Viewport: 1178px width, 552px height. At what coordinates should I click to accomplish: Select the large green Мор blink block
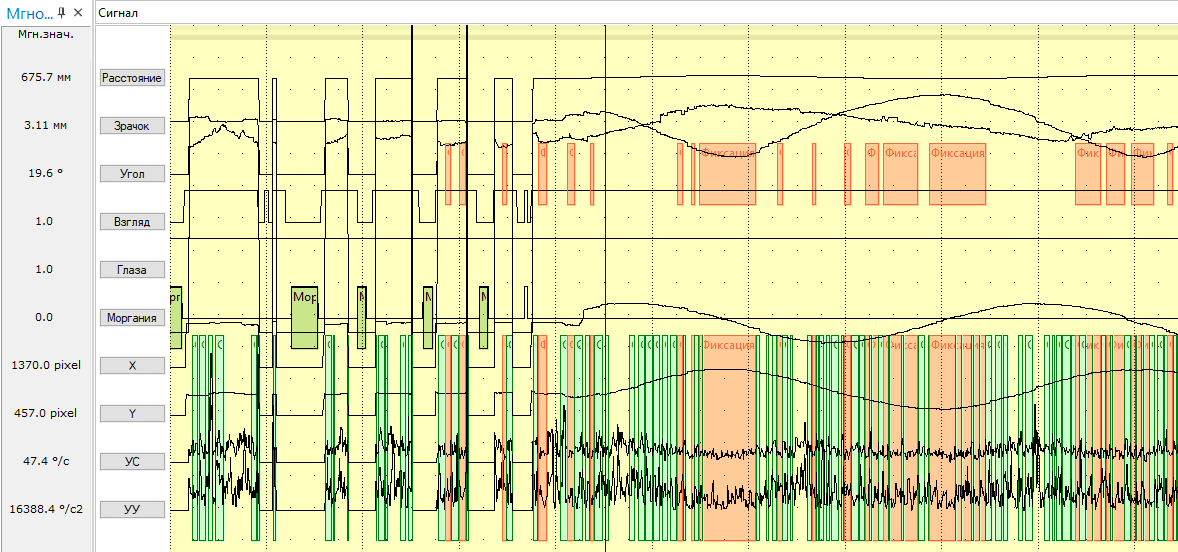305,317
